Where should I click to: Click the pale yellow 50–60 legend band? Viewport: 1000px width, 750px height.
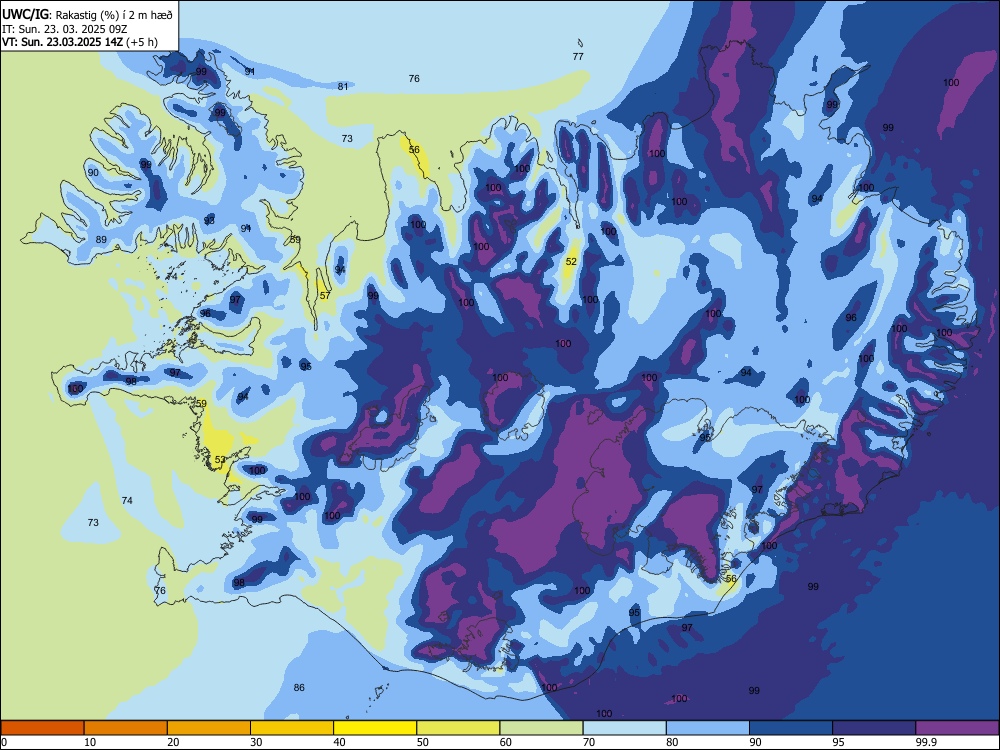[458, 728]
